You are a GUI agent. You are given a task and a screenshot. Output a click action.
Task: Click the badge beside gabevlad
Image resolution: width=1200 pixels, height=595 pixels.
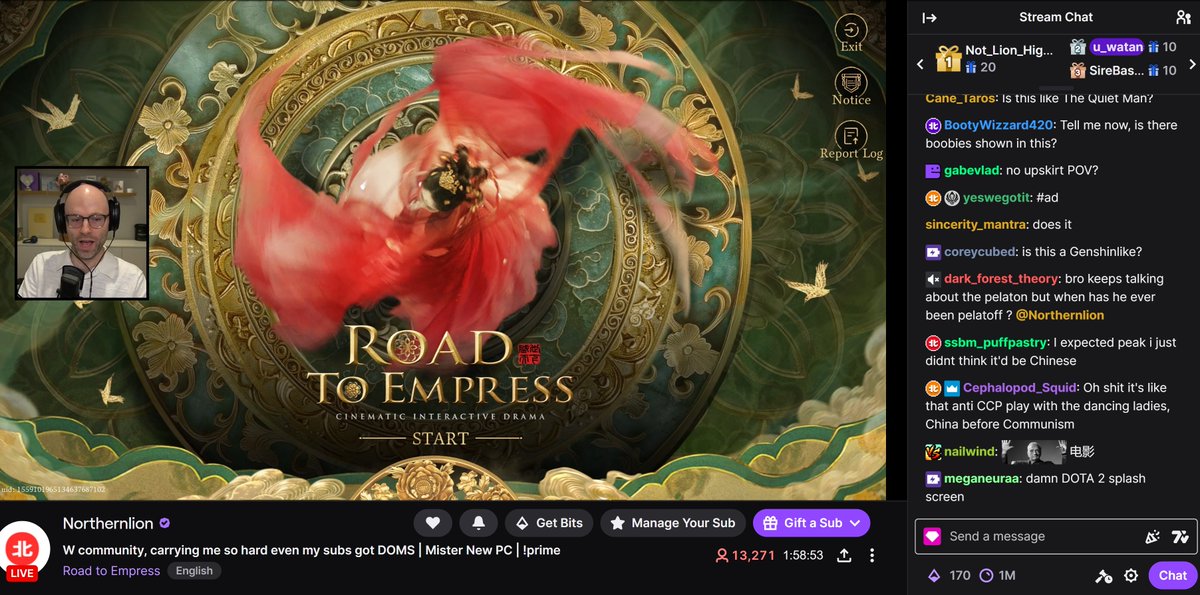[933, 171]
